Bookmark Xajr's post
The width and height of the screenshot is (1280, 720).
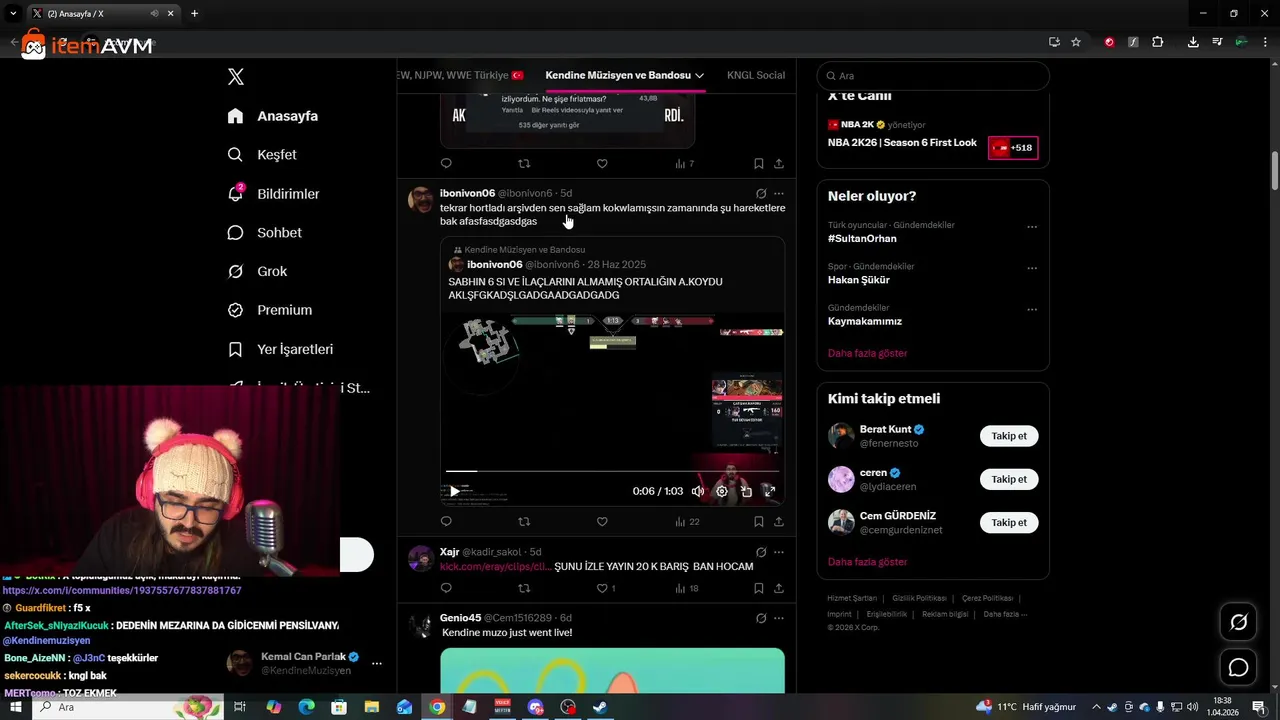758,588
